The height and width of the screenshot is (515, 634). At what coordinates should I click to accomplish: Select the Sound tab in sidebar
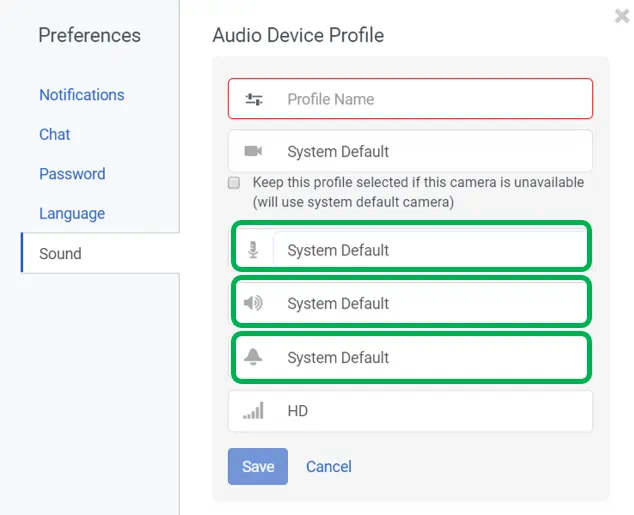click(x=60, y=253)
